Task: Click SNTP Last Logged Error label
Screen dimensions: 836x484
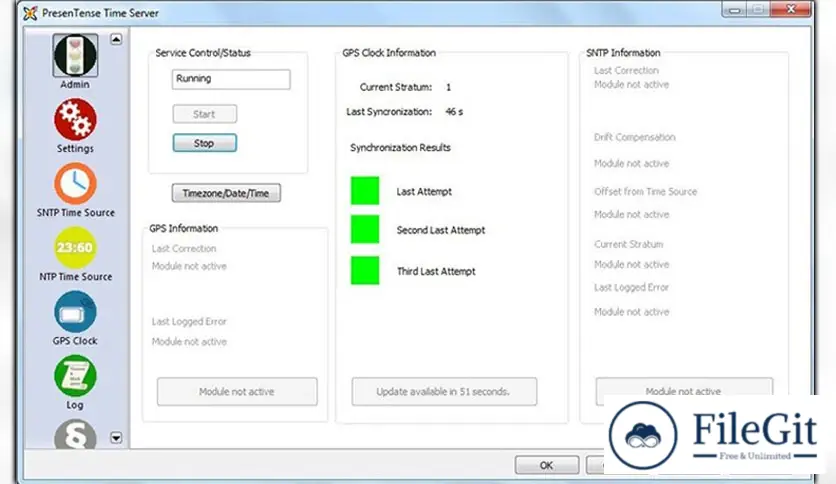Action: [x=631, y=287]
